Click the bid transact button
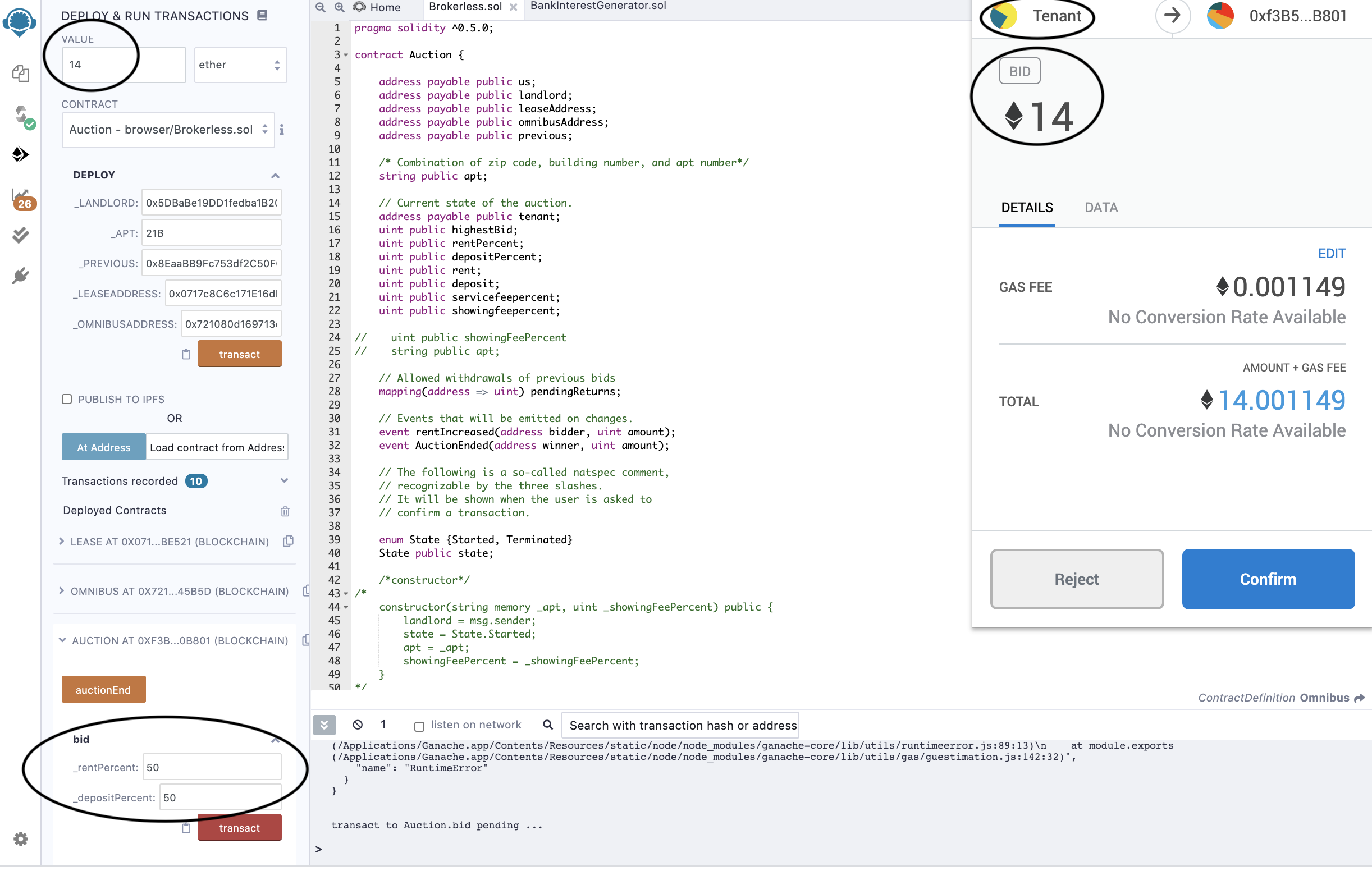Image resolution: width=1372 pixels, height=871 pixels. pos(239,828)
